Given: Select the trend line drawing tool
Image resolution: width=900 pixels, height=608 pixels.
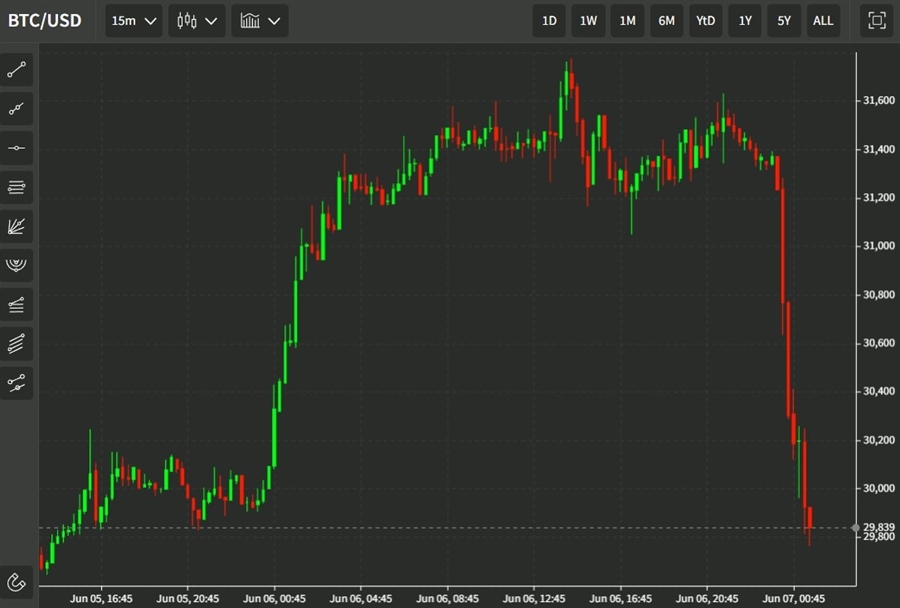Looking at the screenshot, I should [18, 70].
